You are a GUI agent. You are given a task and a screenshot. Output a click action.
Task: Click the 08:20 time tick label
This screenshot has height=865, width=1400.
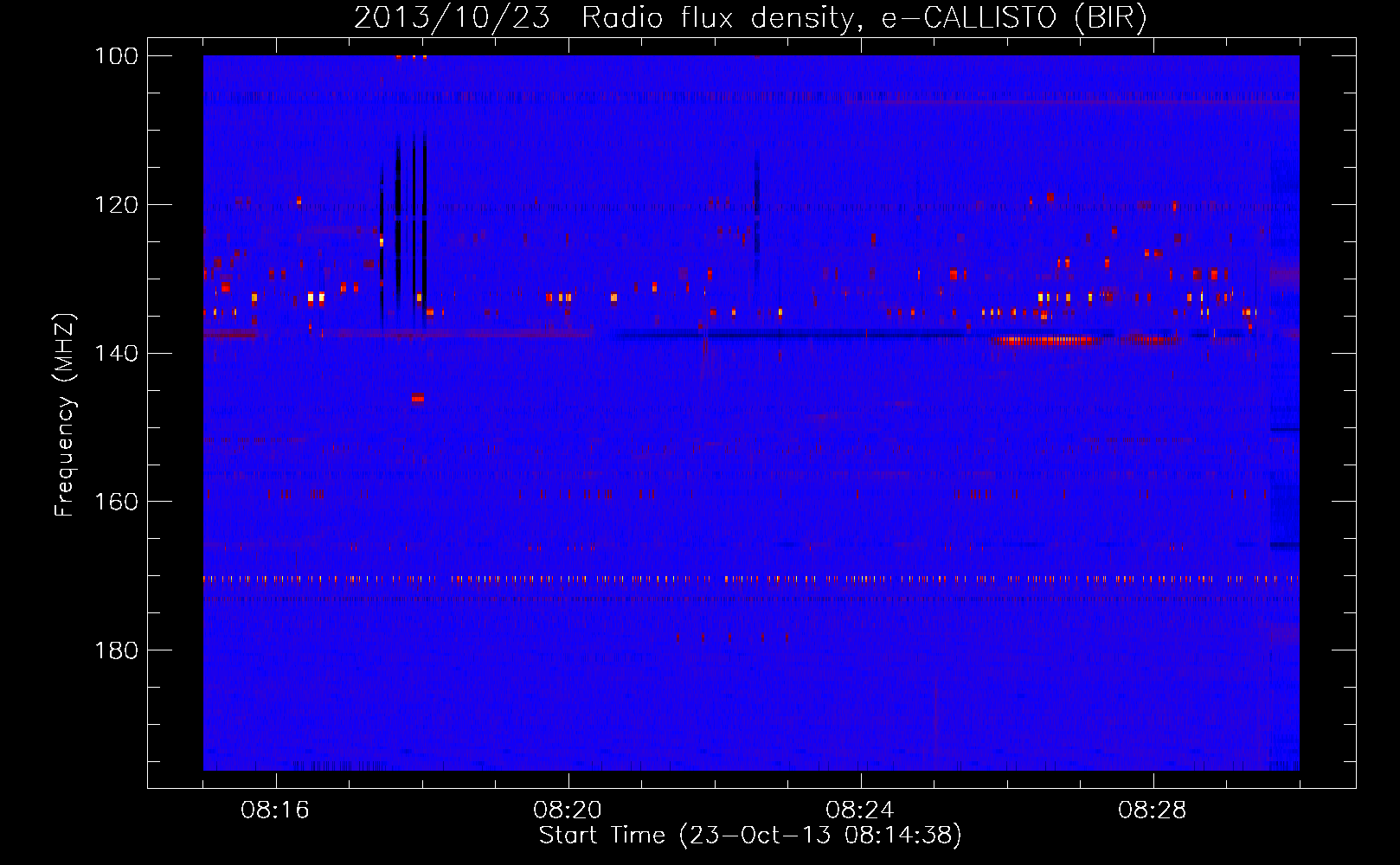click(568, 811)
